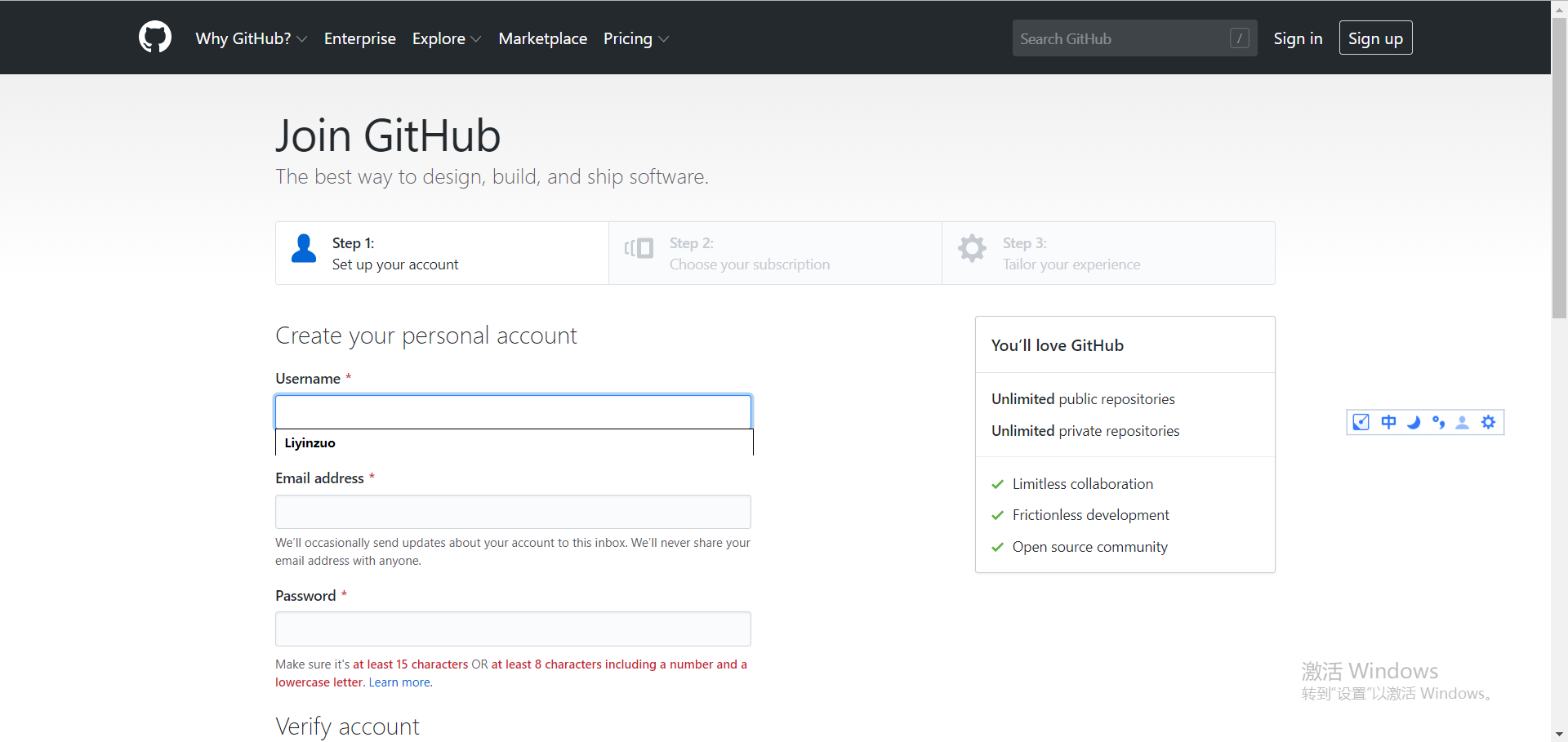
Task: Expand the Why GitHub? menu
Action: point(252,38)
